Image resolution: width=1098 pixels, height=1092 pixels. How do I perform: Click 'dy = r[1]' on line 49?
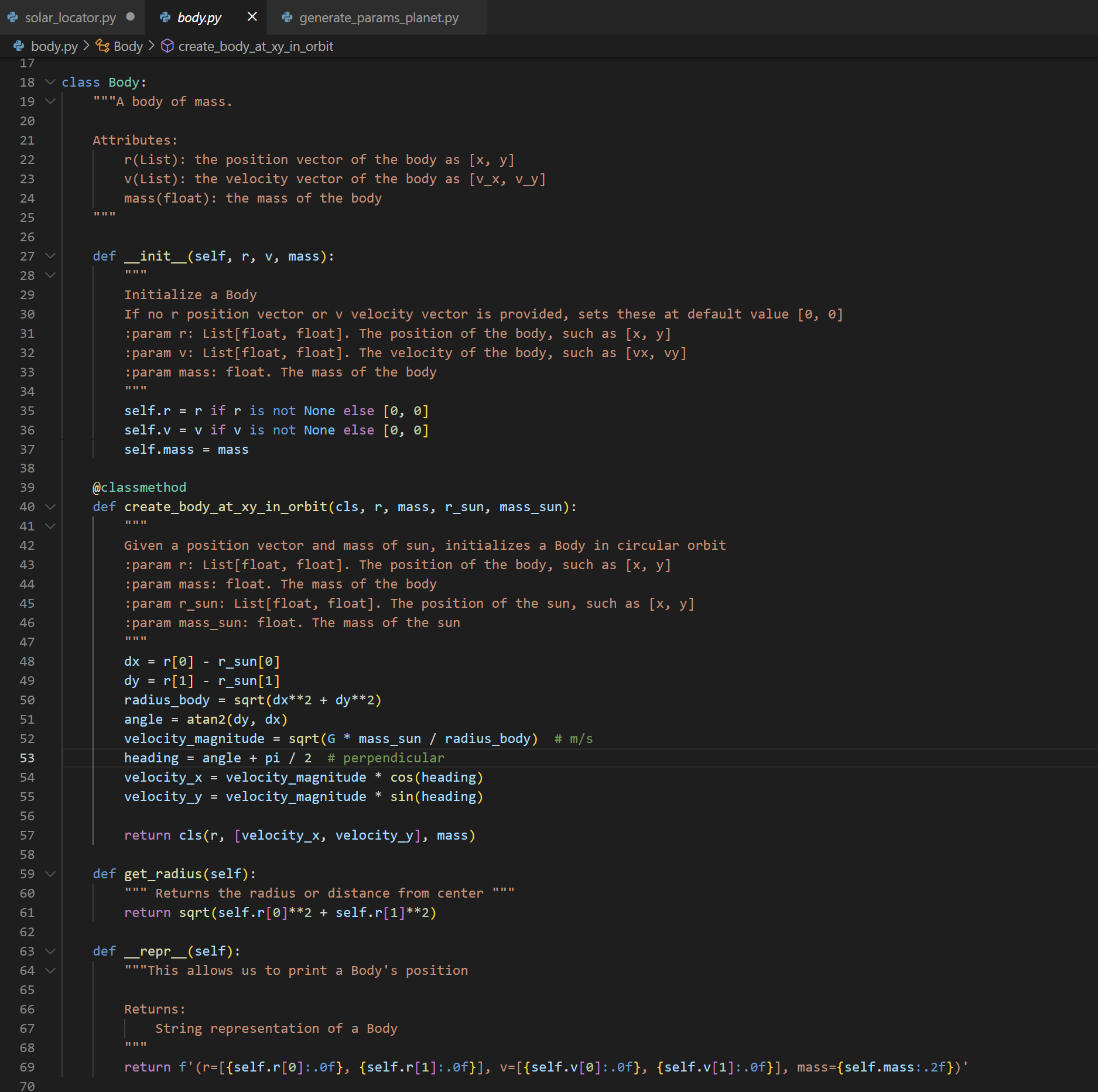coord(159,681)
